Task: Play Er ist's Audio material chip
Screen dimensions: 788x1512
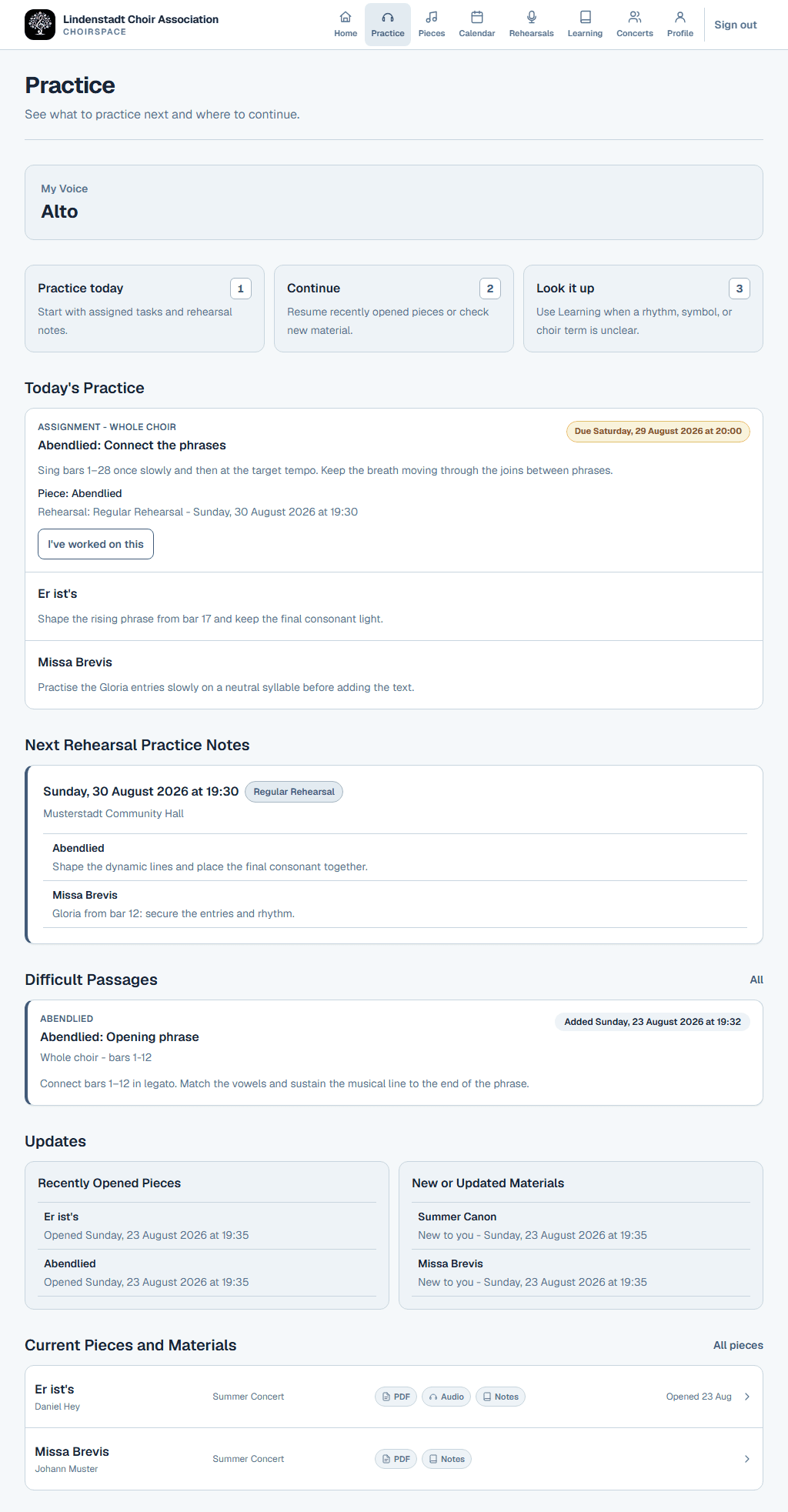Action: [446, 1397]
